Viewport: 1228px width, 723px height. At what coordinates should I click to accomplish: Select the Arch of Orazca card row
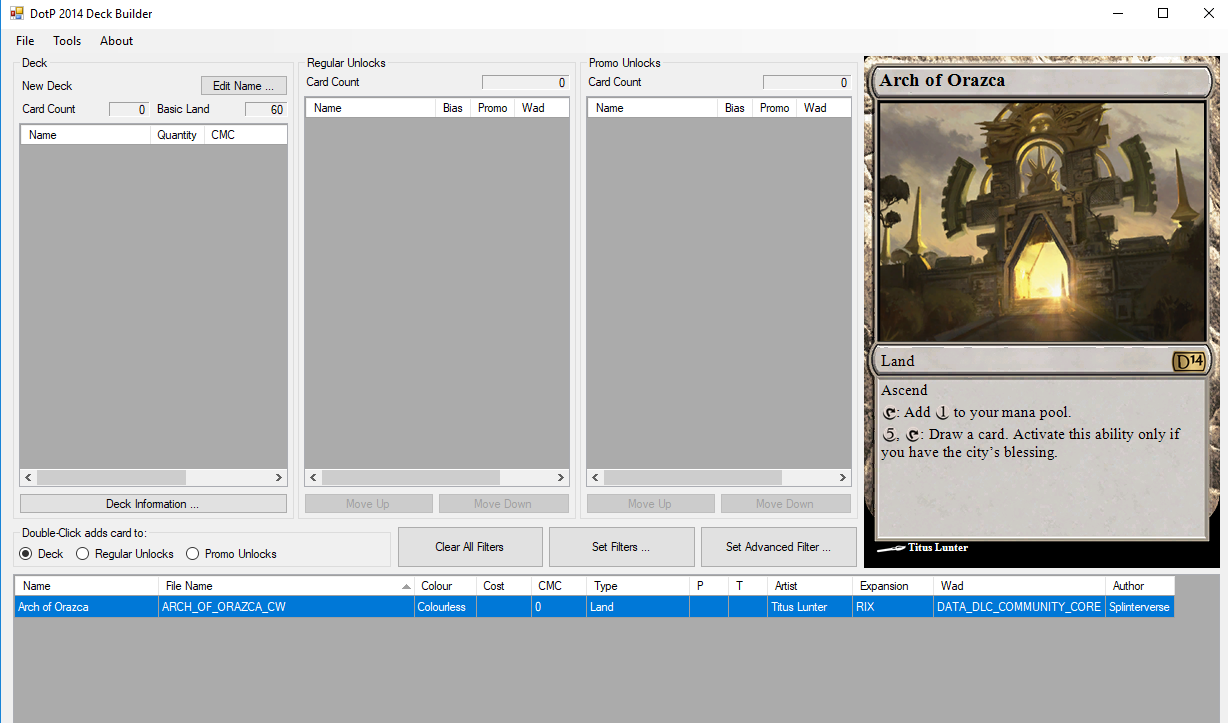click(x=594, y=607)
